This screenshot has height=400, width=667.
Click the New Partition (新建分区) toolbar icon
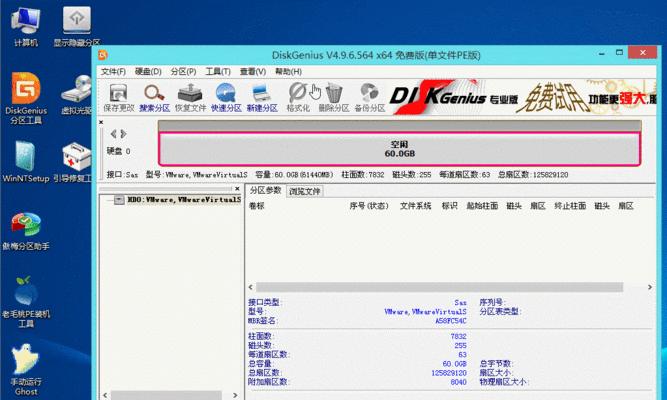262,98
